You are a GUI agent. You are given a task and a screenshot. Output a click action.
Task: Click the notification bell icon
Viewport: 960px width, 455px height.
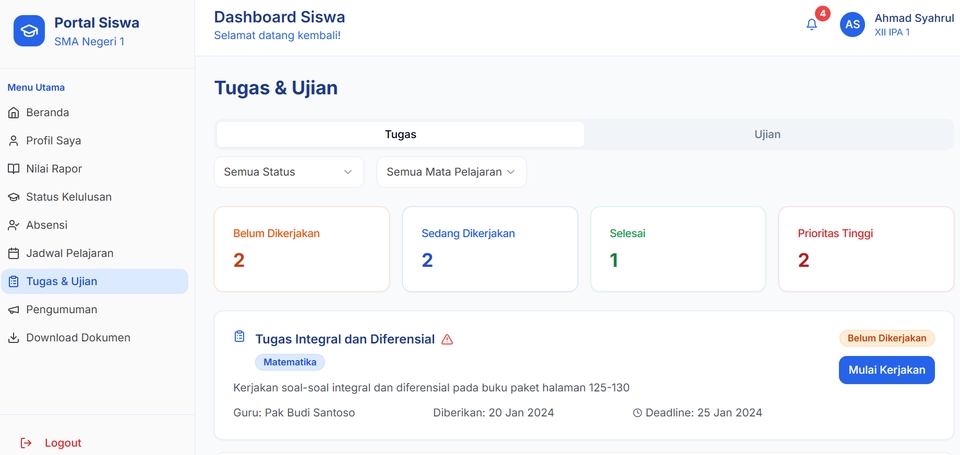(812, 25)
